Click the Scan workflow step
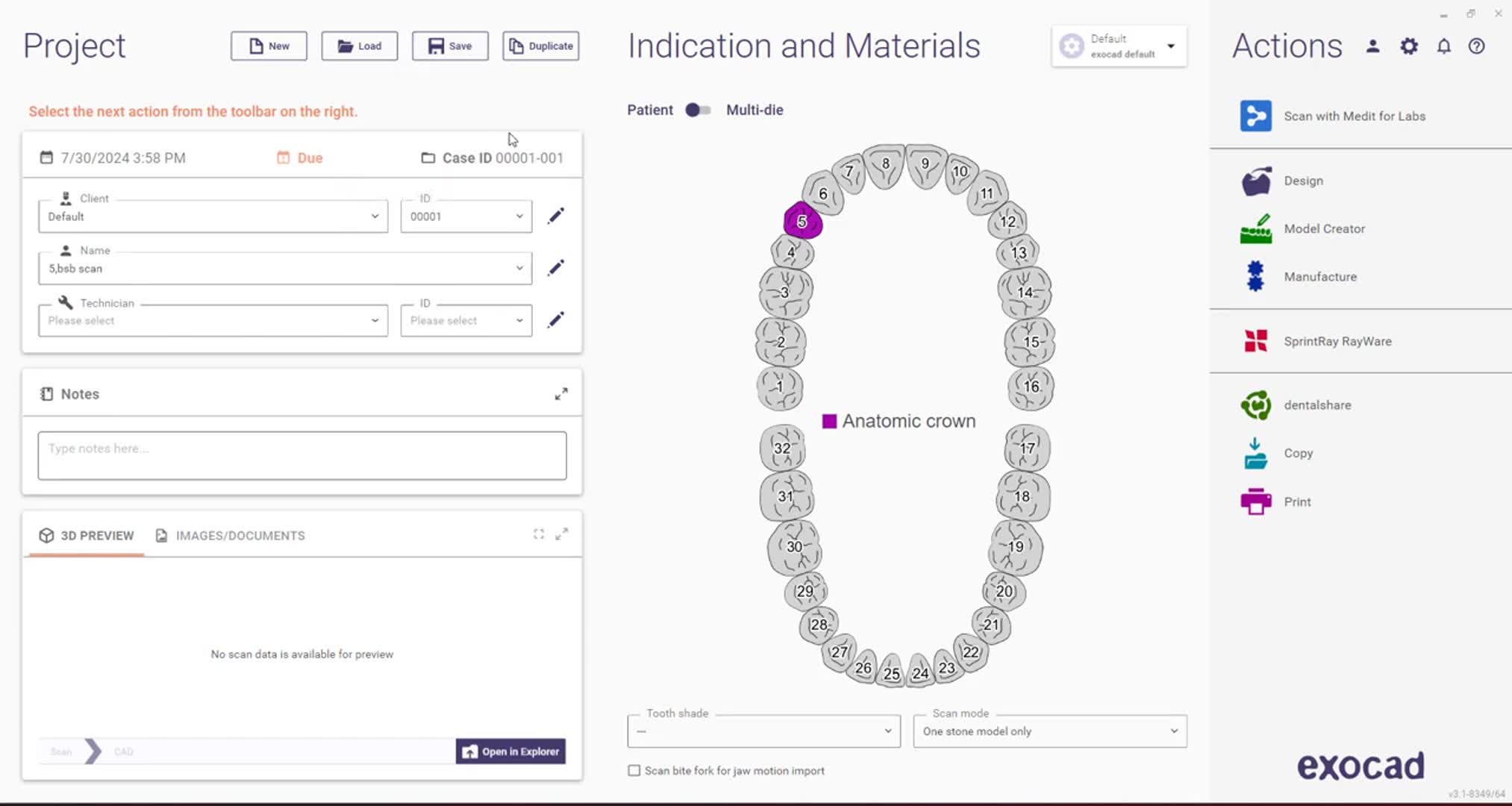1512x806 pixels. pos(61,752)
